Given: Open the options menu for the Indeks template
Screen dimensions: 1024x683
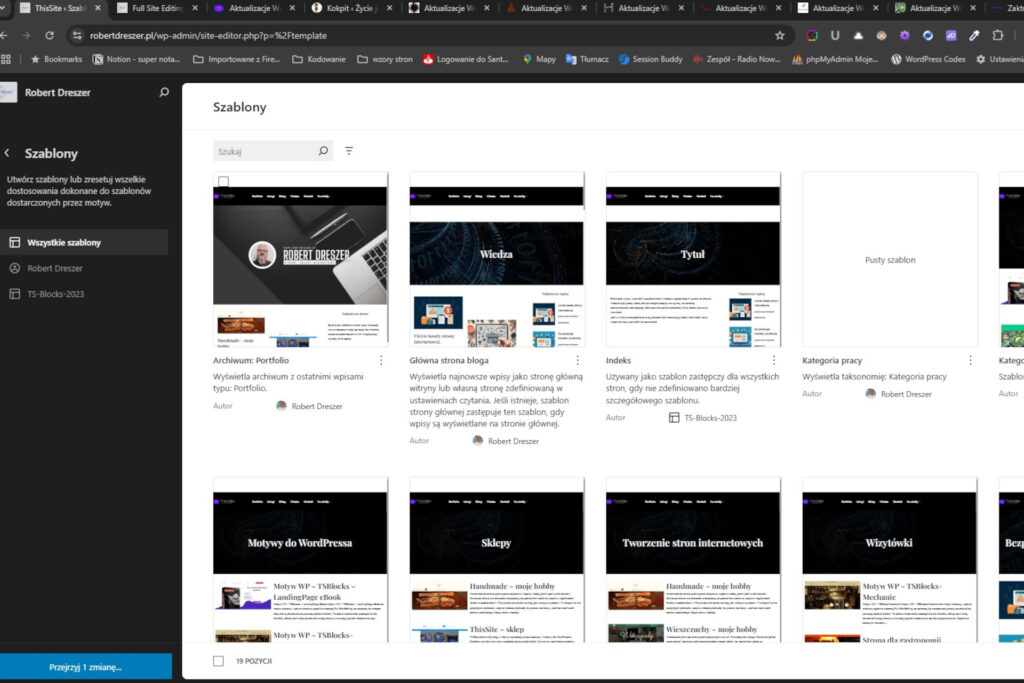Looking at the screenshot, I should click(x=772, y=360).
